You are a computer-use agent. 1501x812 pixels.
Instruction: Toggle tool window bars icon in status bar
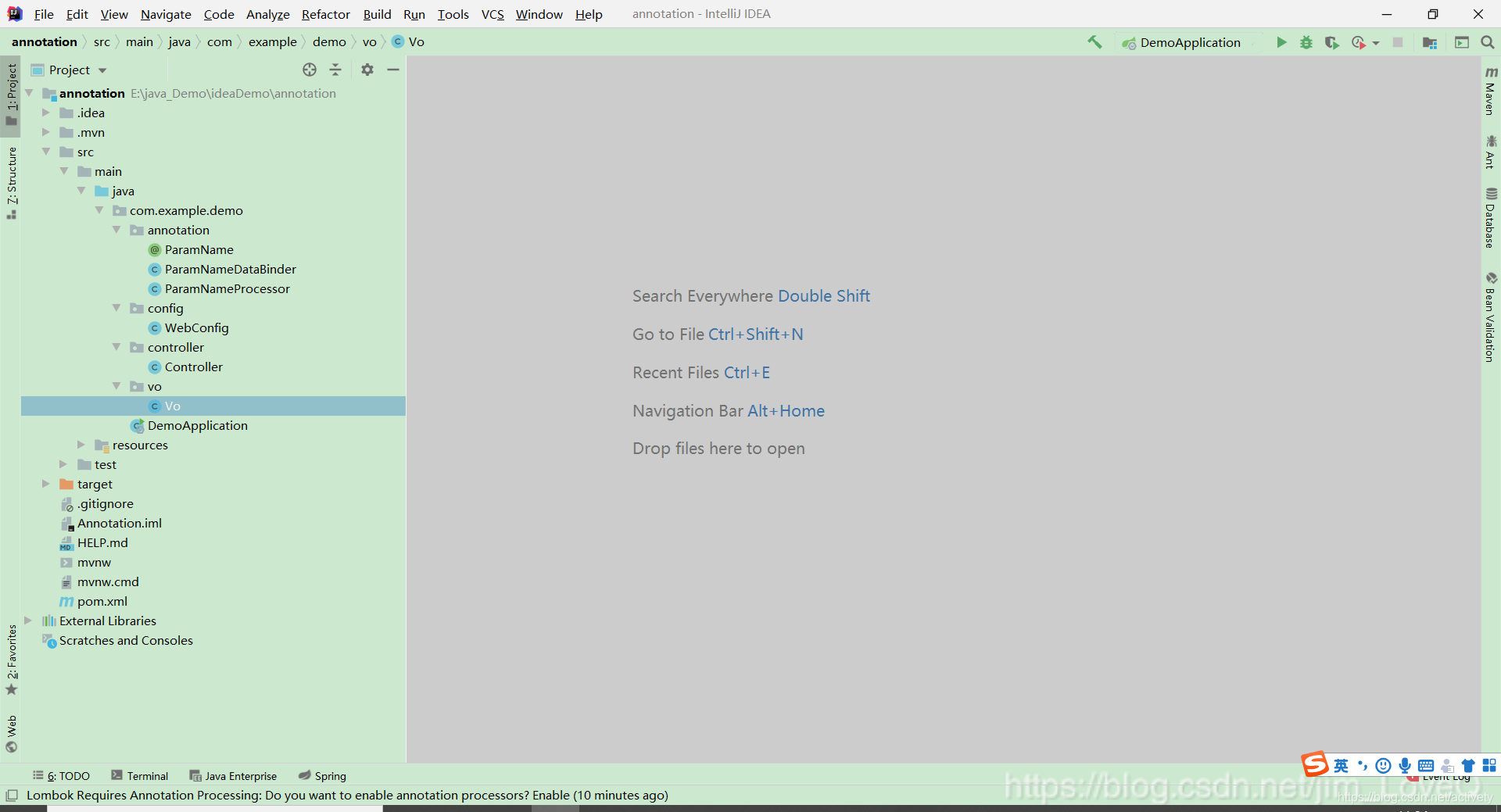click(12, 796)
